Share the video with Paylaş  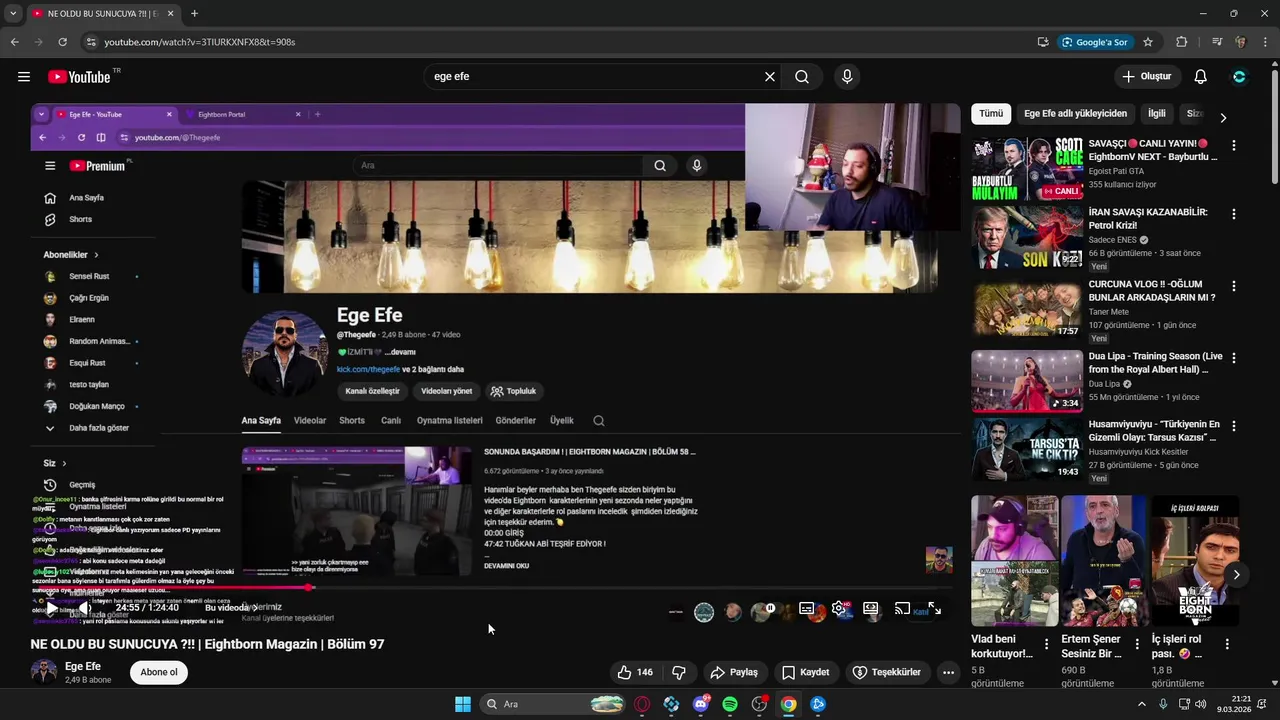[x=734, y=673]
